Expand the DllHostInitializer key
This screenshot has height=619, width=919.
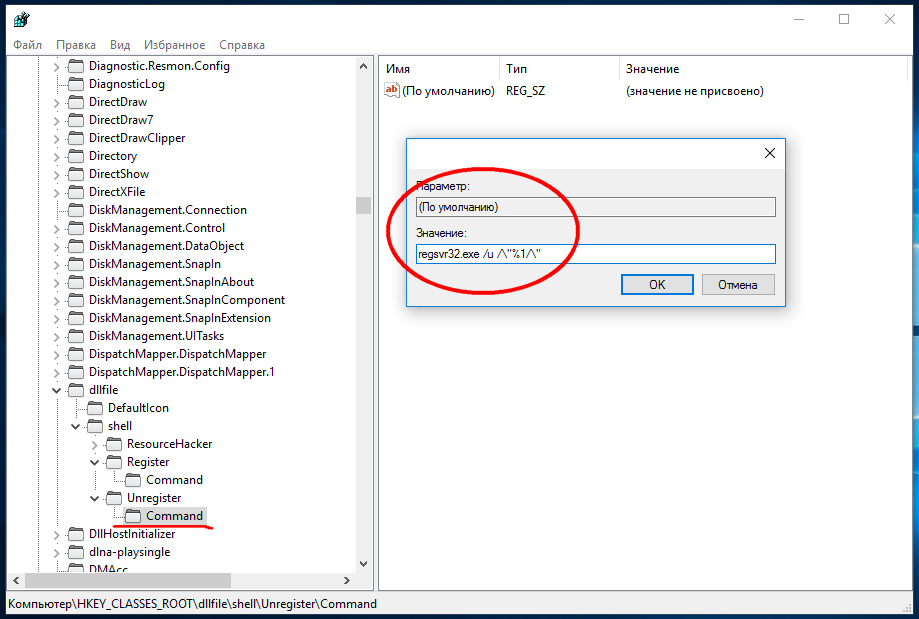tap(56, 535)
